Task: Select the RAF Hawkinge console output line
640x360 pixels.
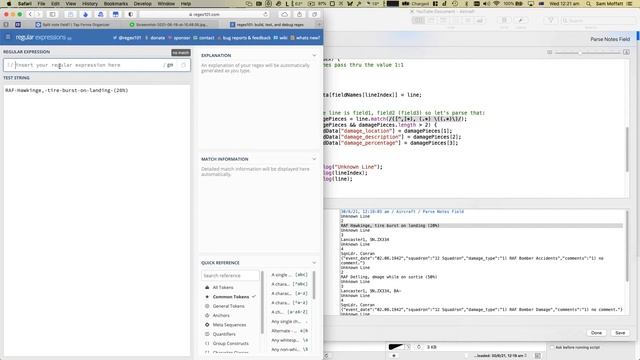Action: [x=482, y=225]
